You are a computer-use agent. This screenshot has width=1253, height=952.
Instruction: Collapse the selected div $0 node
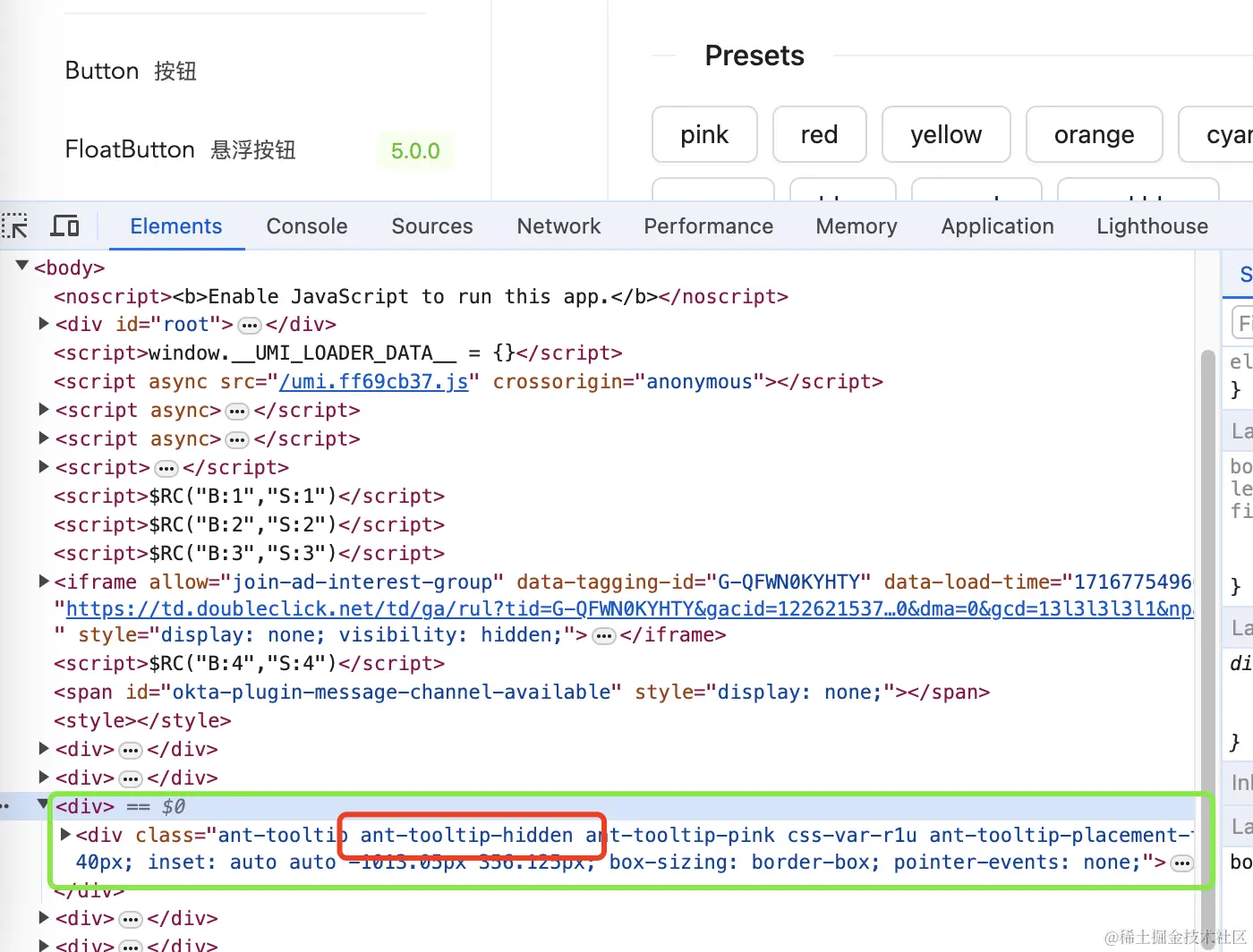point(43,804)
